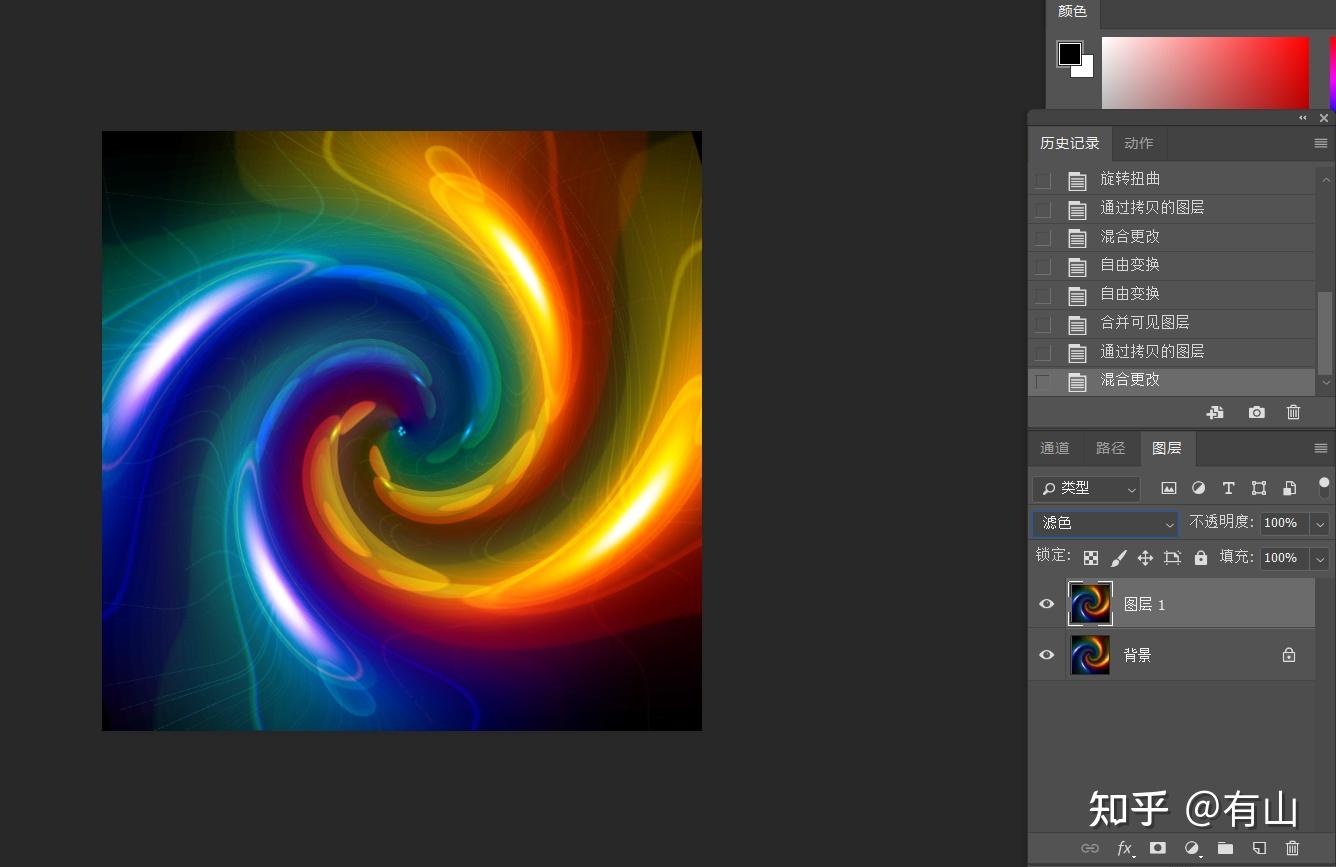The height and width of the screenshot is (867, 1336).
Task: Create a new layer group folder
Action: pos(1225,848)
